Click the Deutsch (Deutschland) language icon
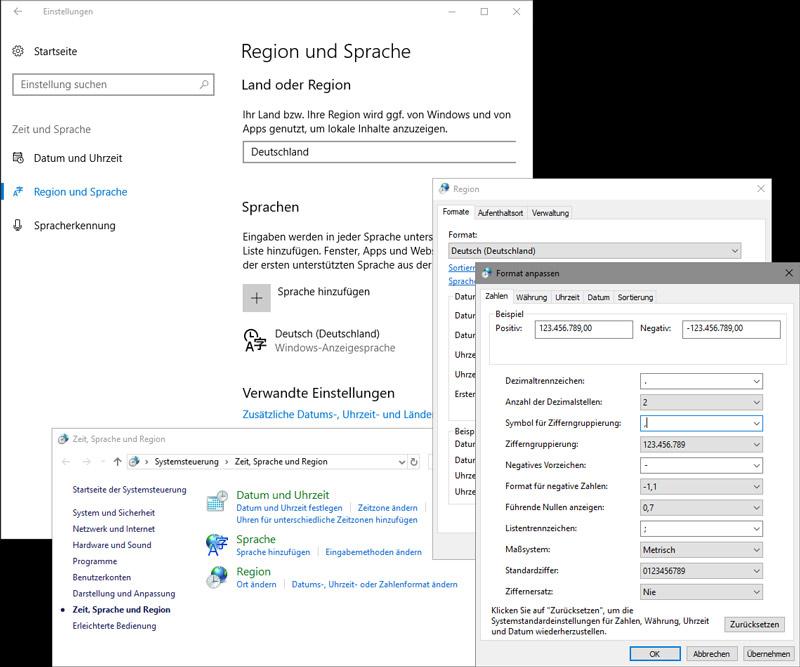This screenshot has width=800, height=667. coord(255,340)
